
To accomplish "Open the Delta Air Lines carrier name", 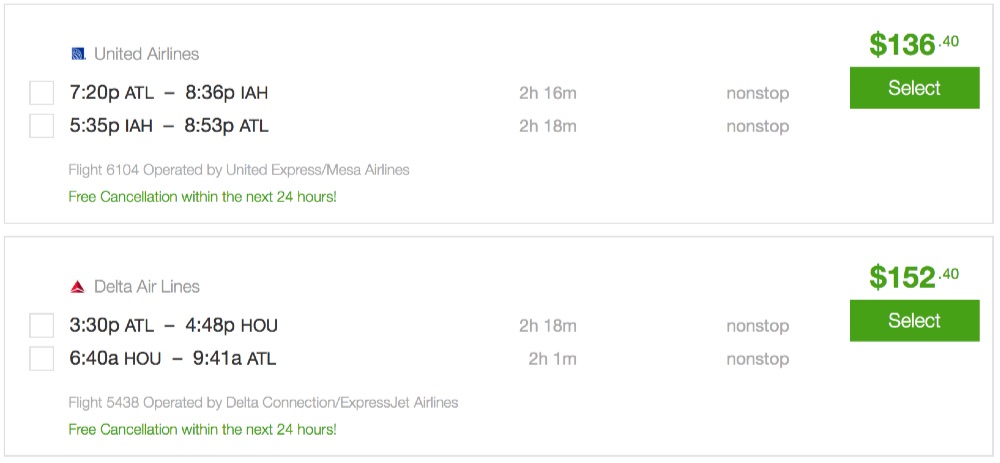I will pyautogui.click(x=146, y=287).
